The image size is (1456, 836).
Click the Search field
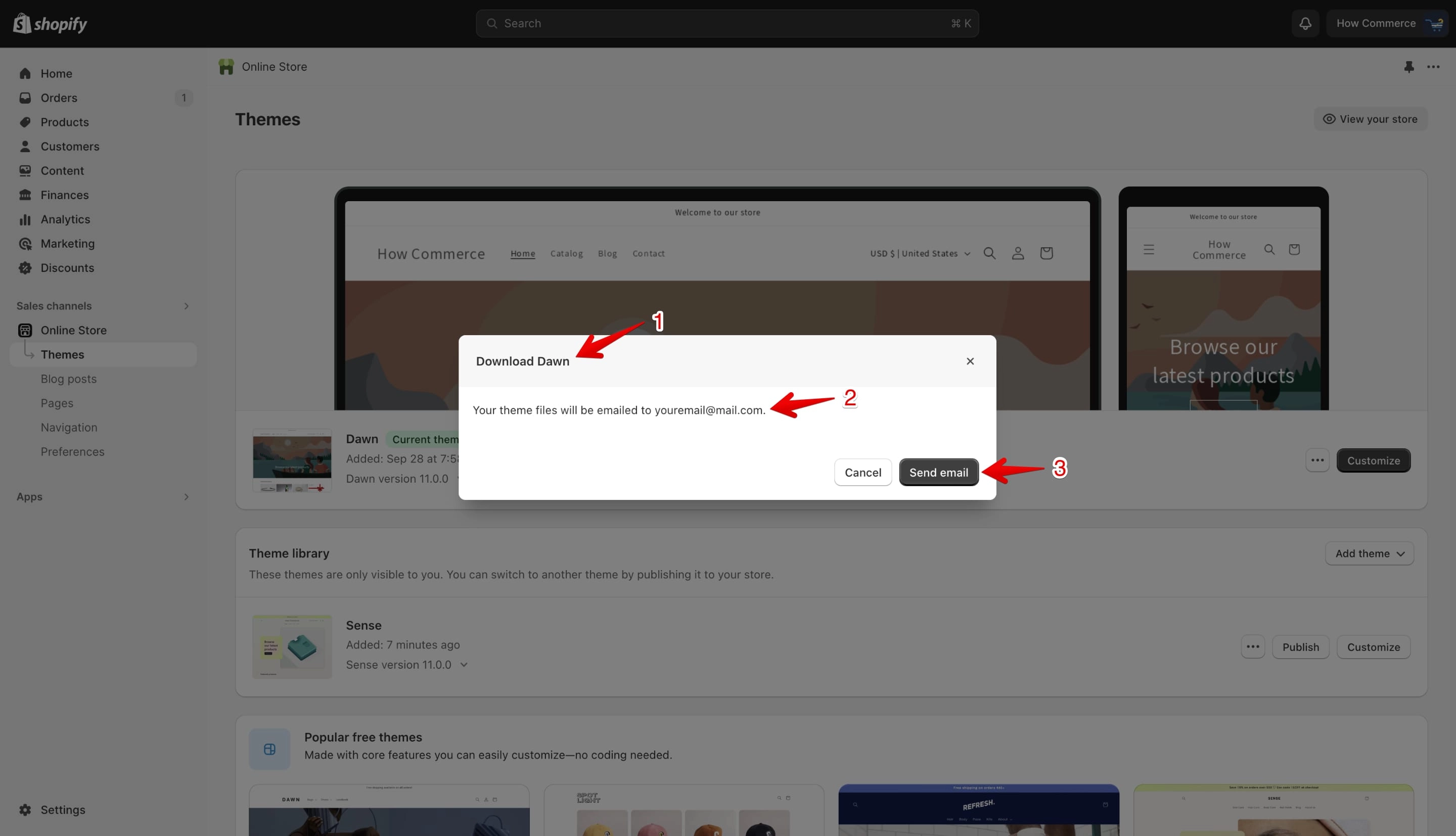coord(727,24)
